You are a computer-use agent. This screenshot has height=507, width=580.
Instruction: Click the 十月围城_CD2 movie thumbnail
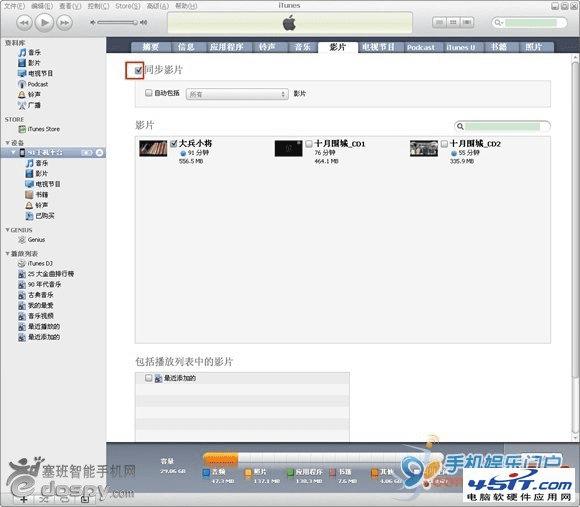(424, 148)
